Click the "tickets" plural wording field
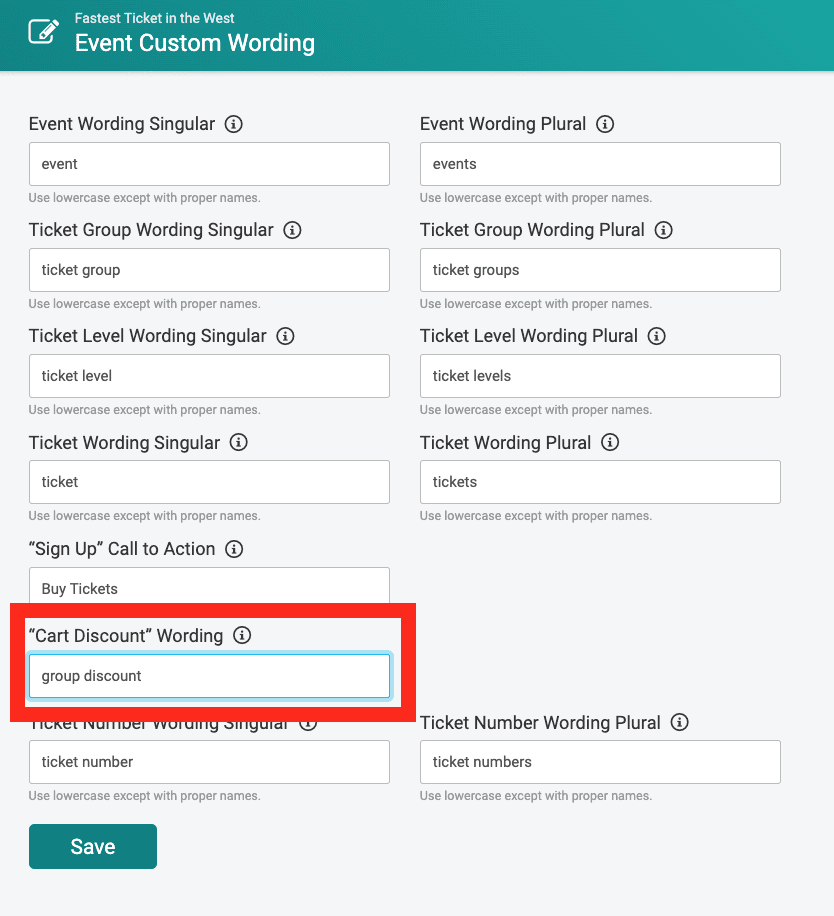This screenshot has width=834, height=916. coord(600,482)
